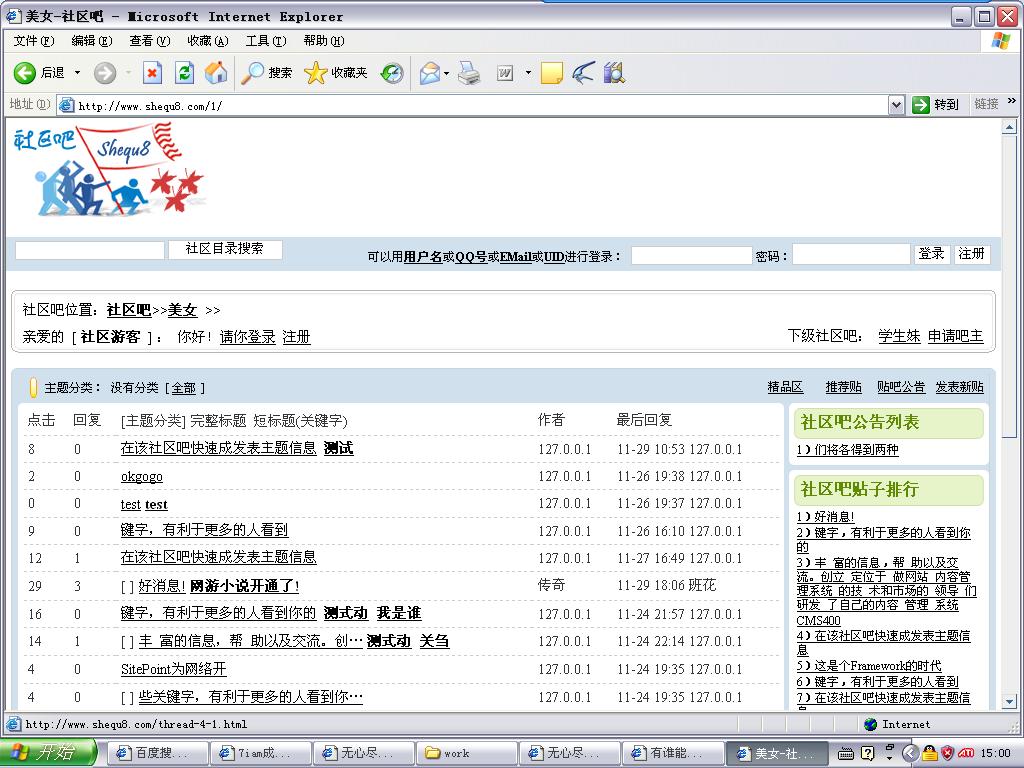Open Favorites (收藏夹) star button
This screenshot has width=1024, height=768.
point(336,73)
